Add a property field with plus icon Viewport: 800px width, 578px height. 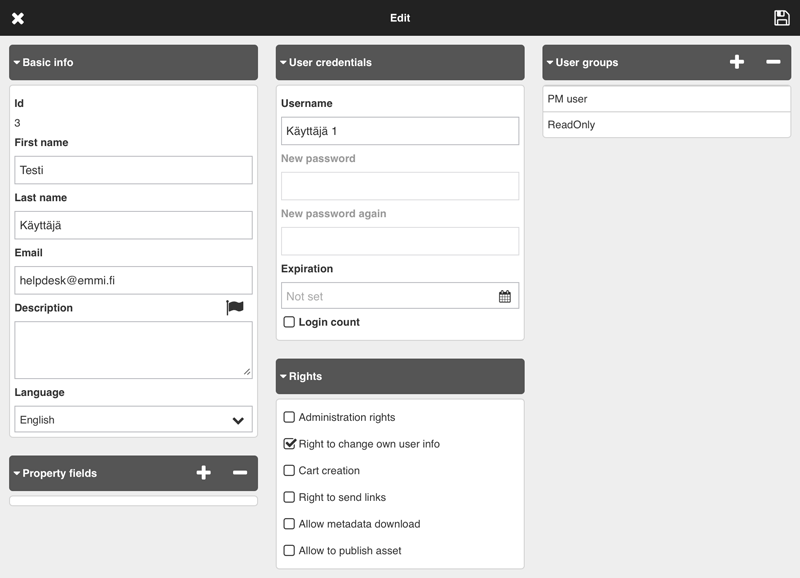(204, 473)
